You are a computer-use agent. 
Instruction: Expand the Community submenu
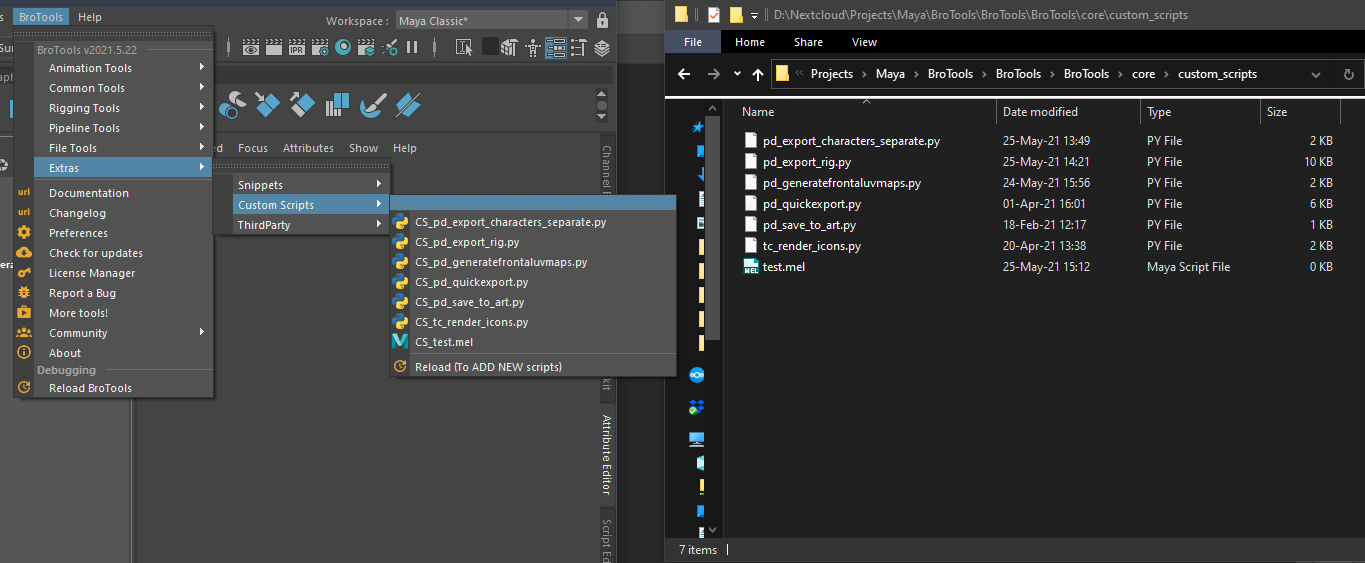click(123, 333)
